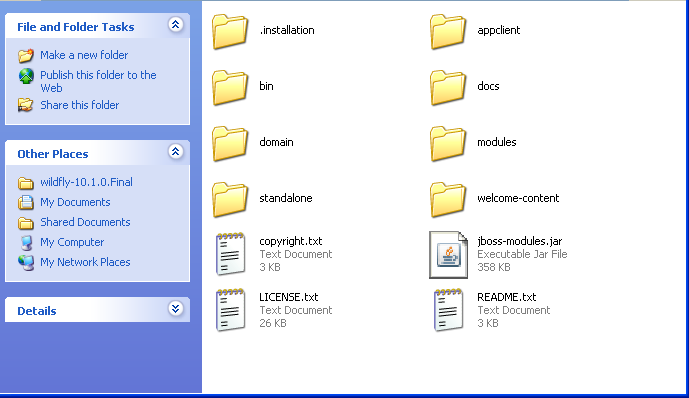Click the welcome-content folder name
Viewport: 689px width, 398px height.
(x=518, y=198)
